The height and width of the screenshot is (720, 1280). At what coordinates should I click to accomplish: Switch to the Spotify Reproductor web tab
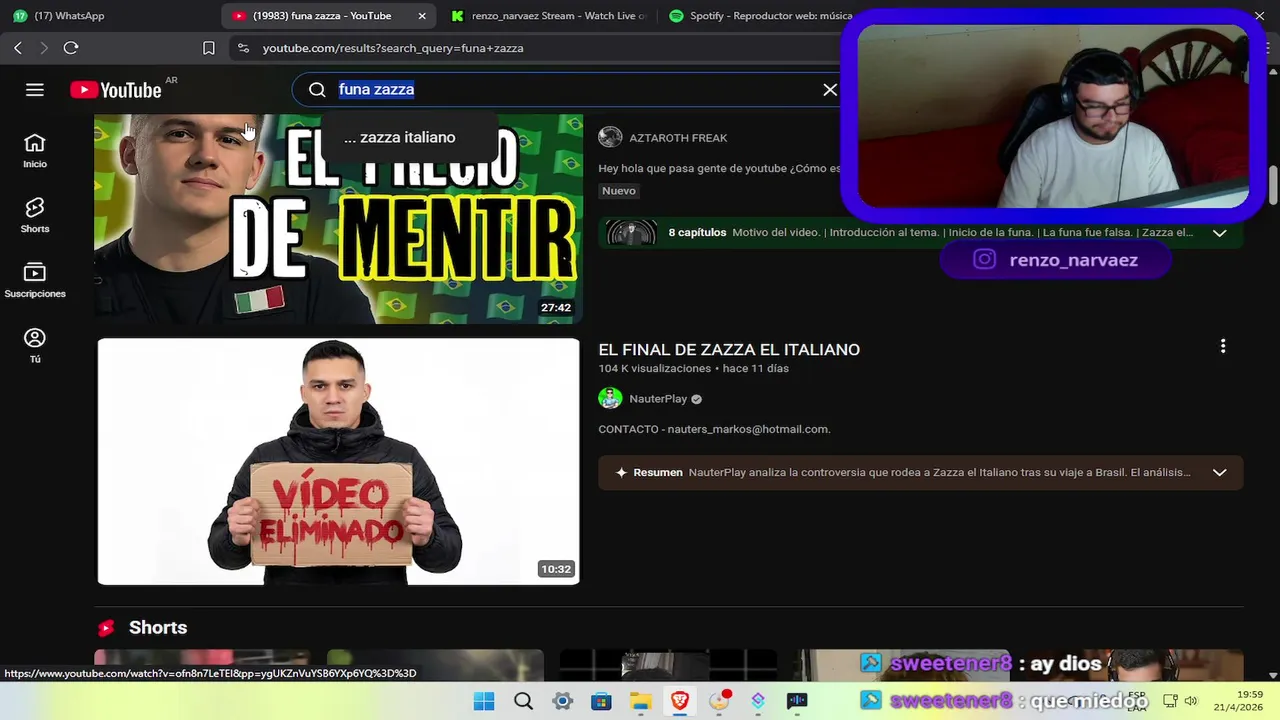click(x=760, y=16)
